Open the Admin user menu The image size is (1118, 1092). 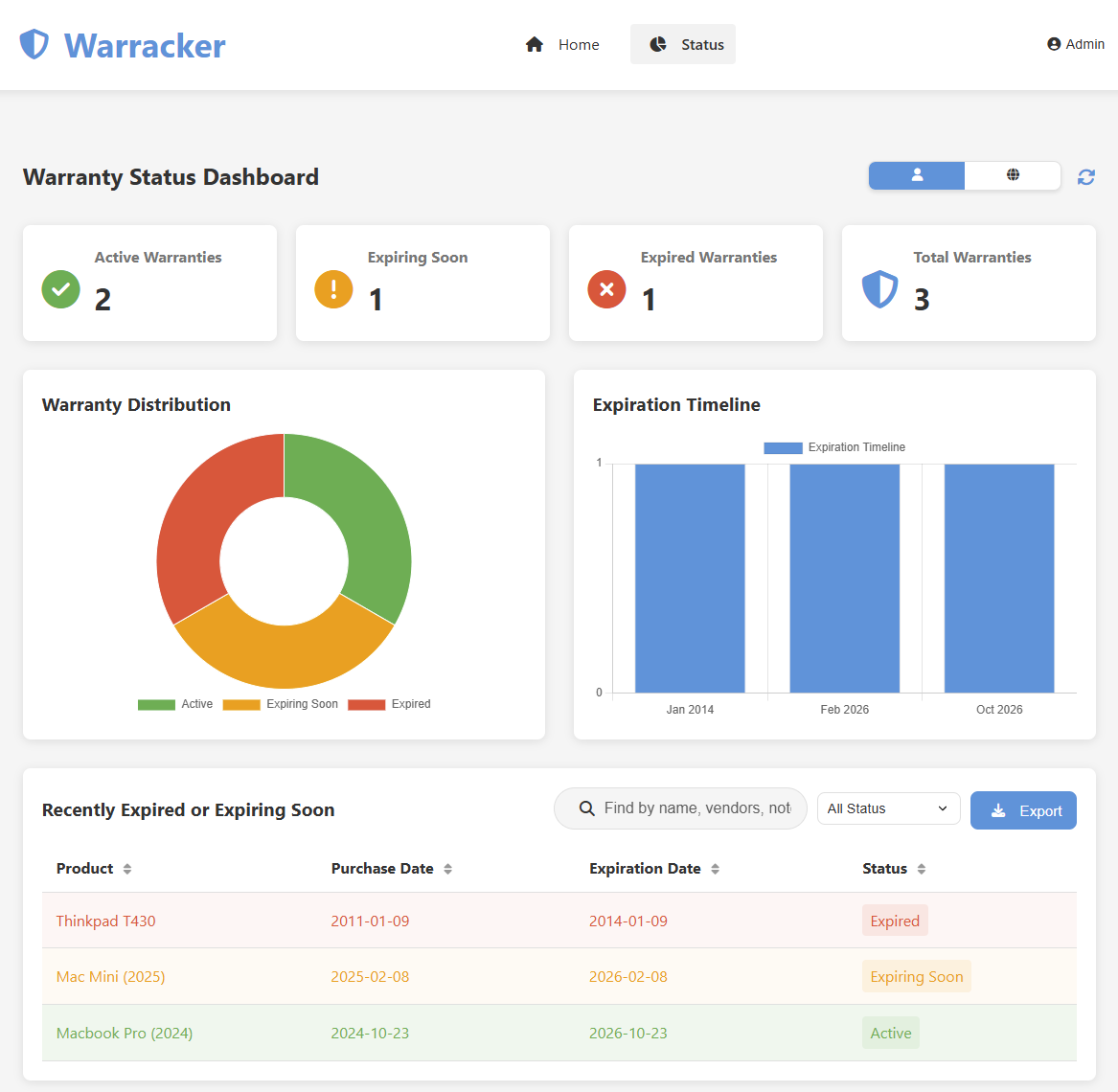(x=1075, y=44)
